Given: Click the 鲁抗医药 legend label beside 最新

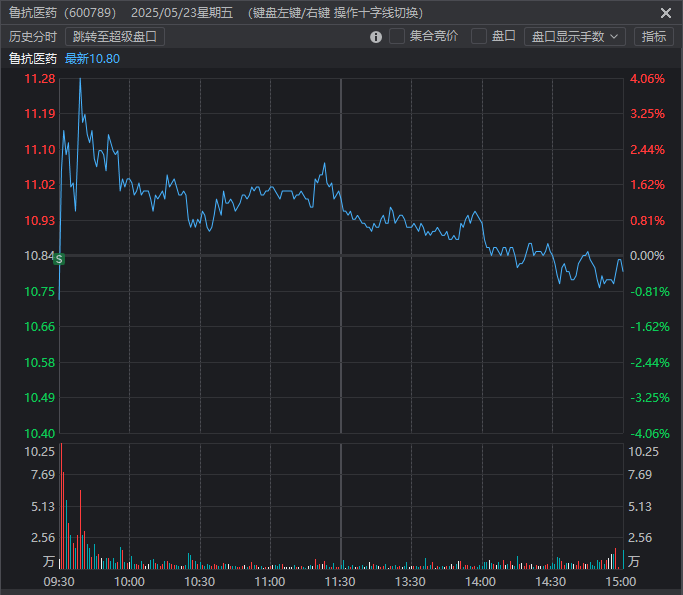Looking at the screenshot, I should coord(33,58).
